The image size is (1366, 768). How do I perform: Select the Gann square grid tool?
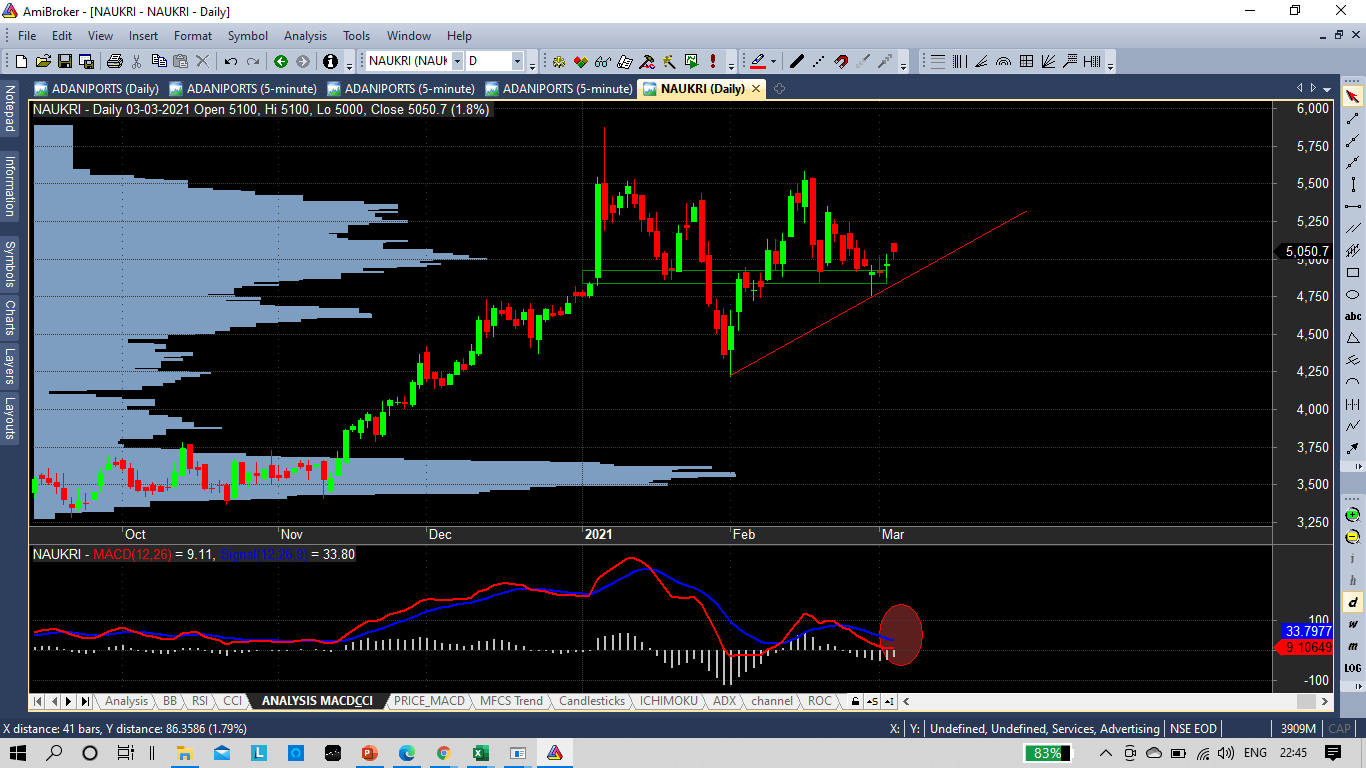pyautogui.click(x=1026, y=61)
